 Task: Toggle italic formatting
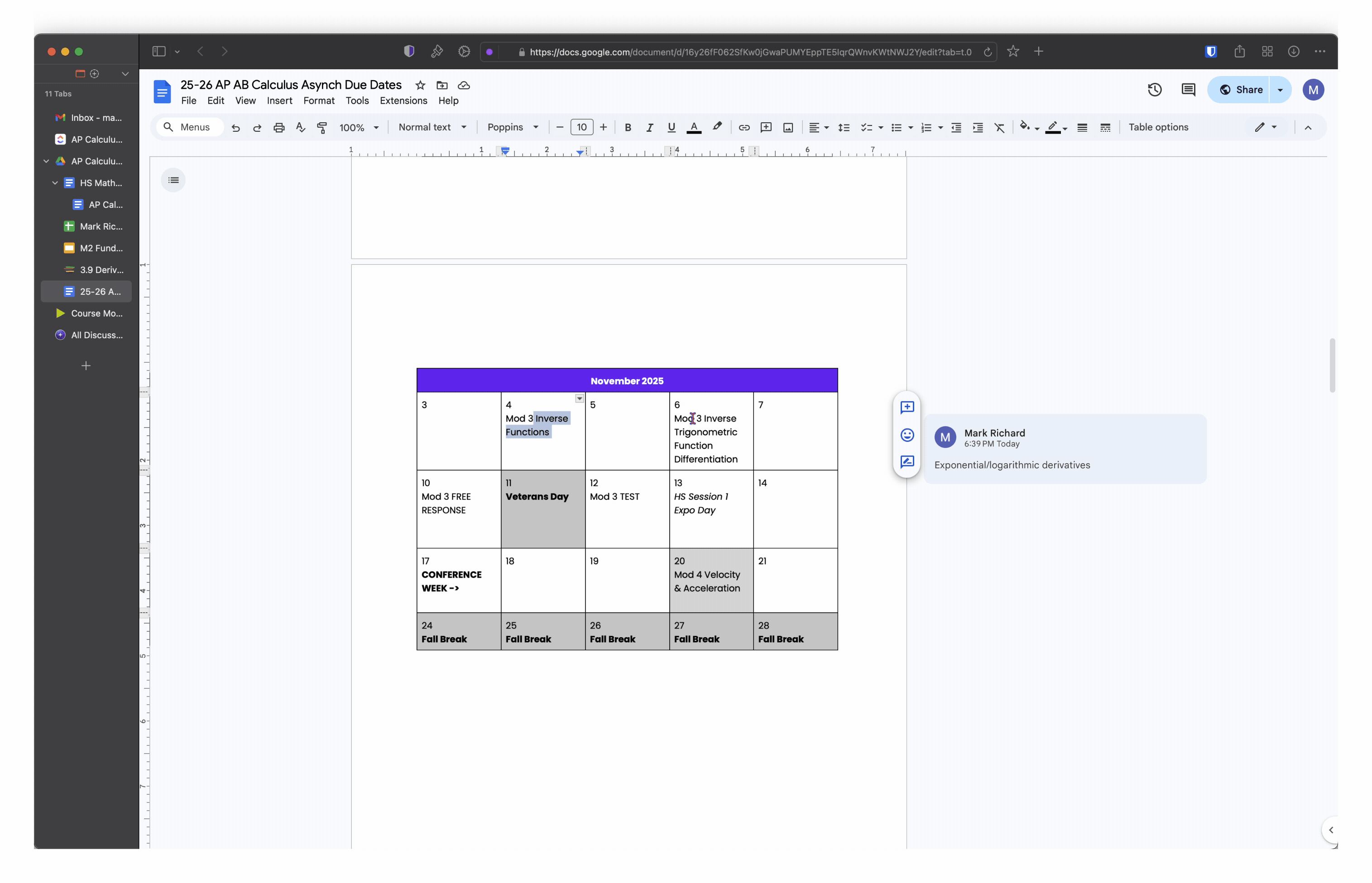pyautogui.click(x=649, y=127)
